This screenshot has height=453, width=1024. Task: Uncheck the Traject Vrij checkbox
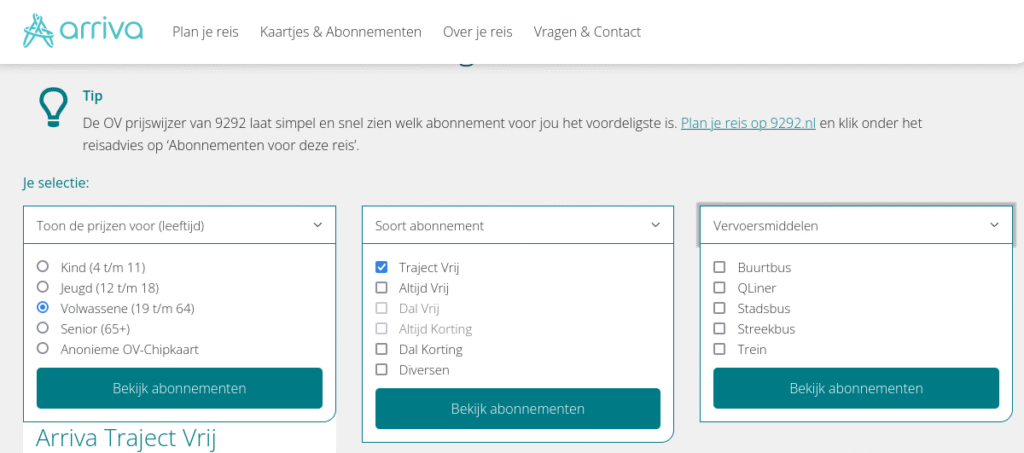click(x=381, y=267)
